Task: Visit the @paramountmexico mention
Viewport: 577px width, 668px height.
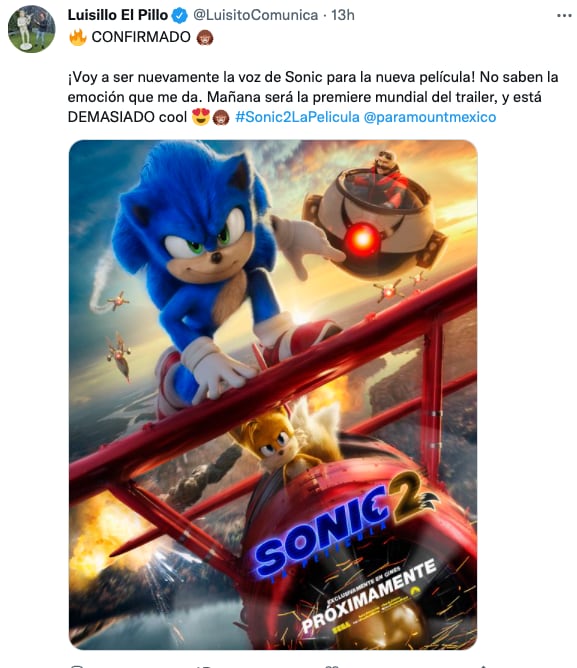Action: (x=430, y=117)
